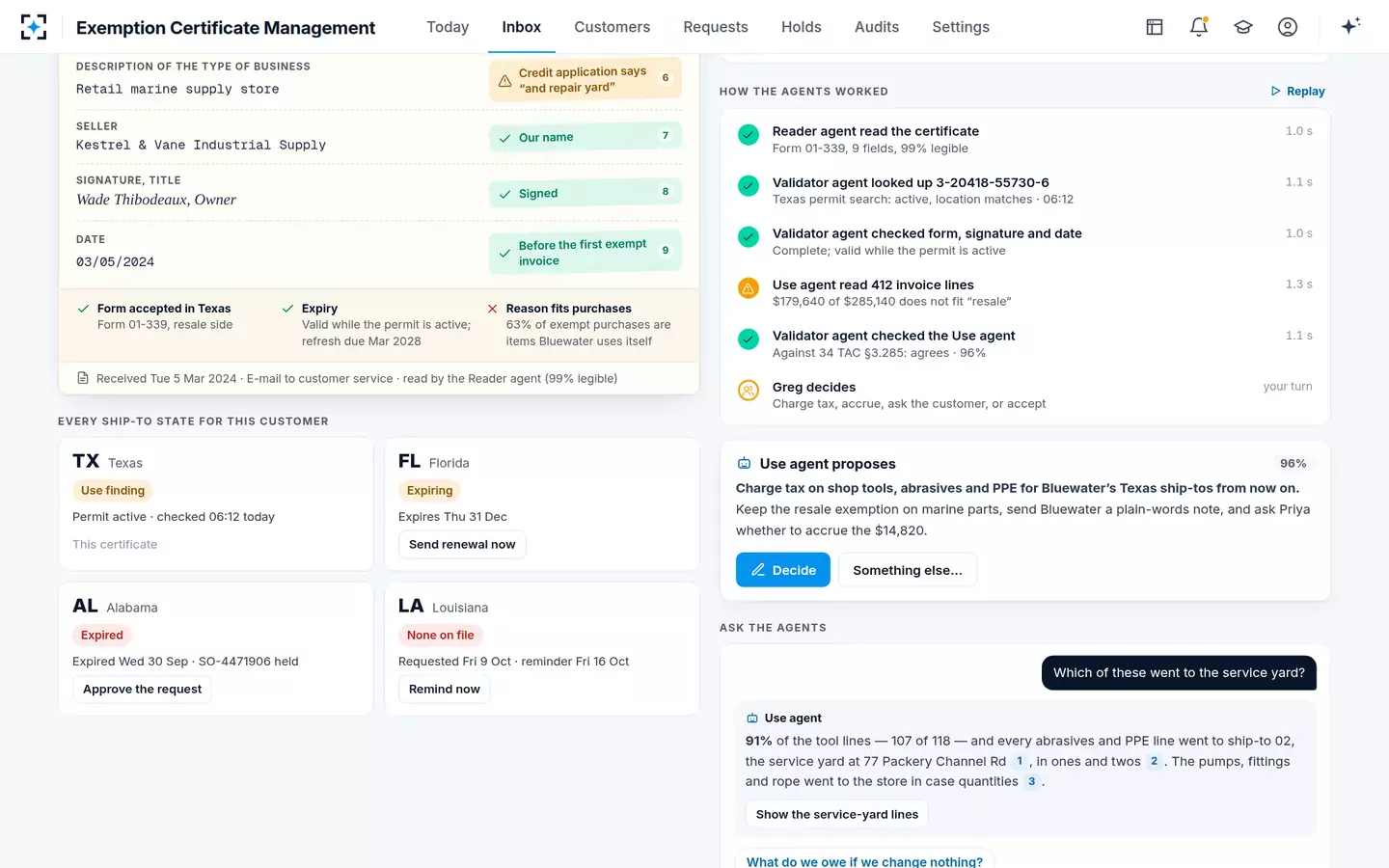Open the Audits tab

(x=877, y=27)
